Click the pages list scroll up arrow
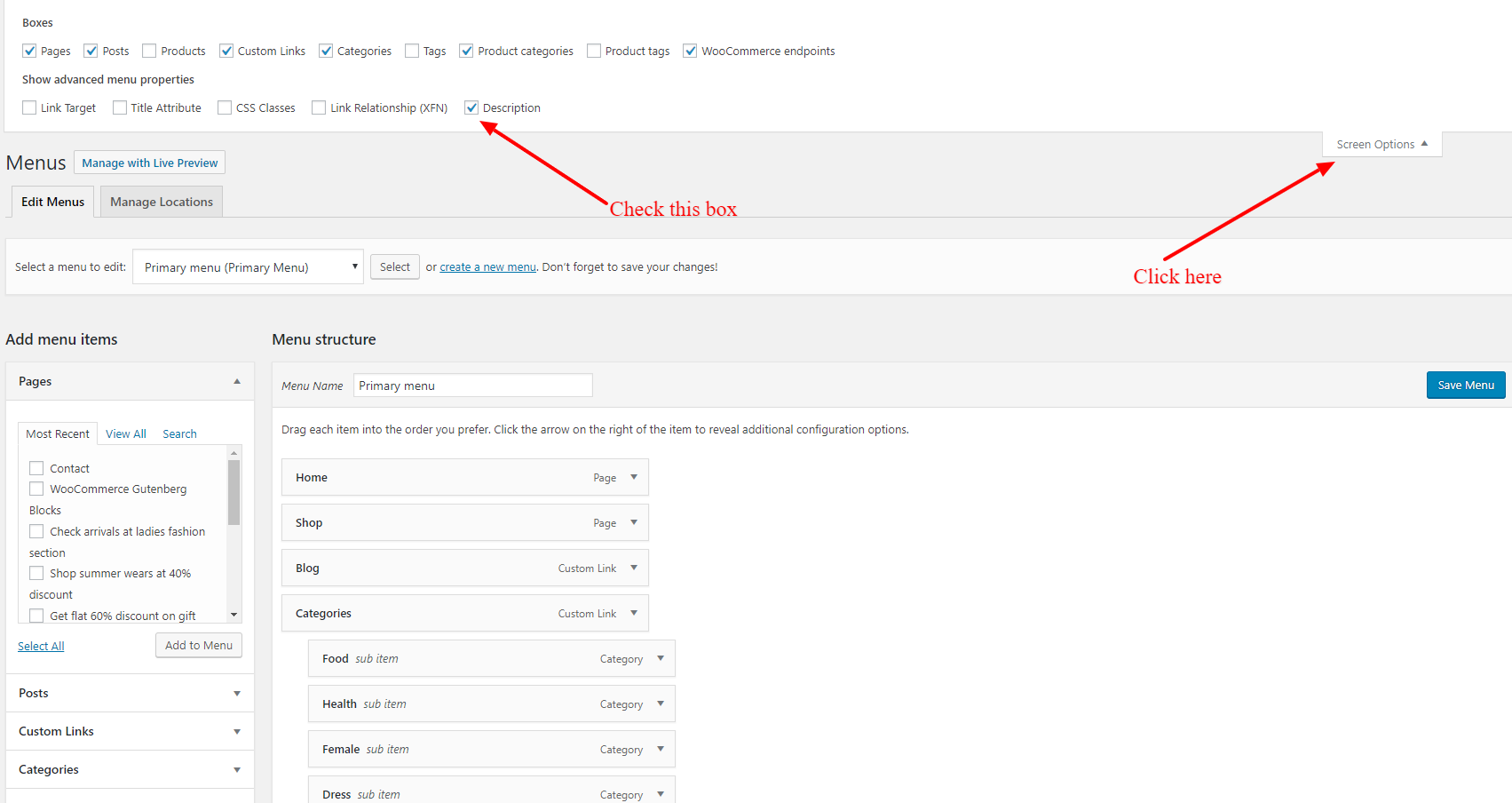Screen dimensions: 1512x803 (x=234, y=453)
